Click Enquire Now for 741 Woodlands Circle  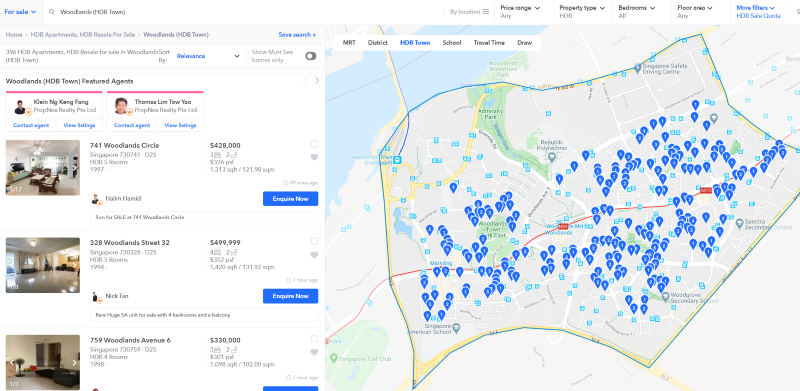point(290,199)
